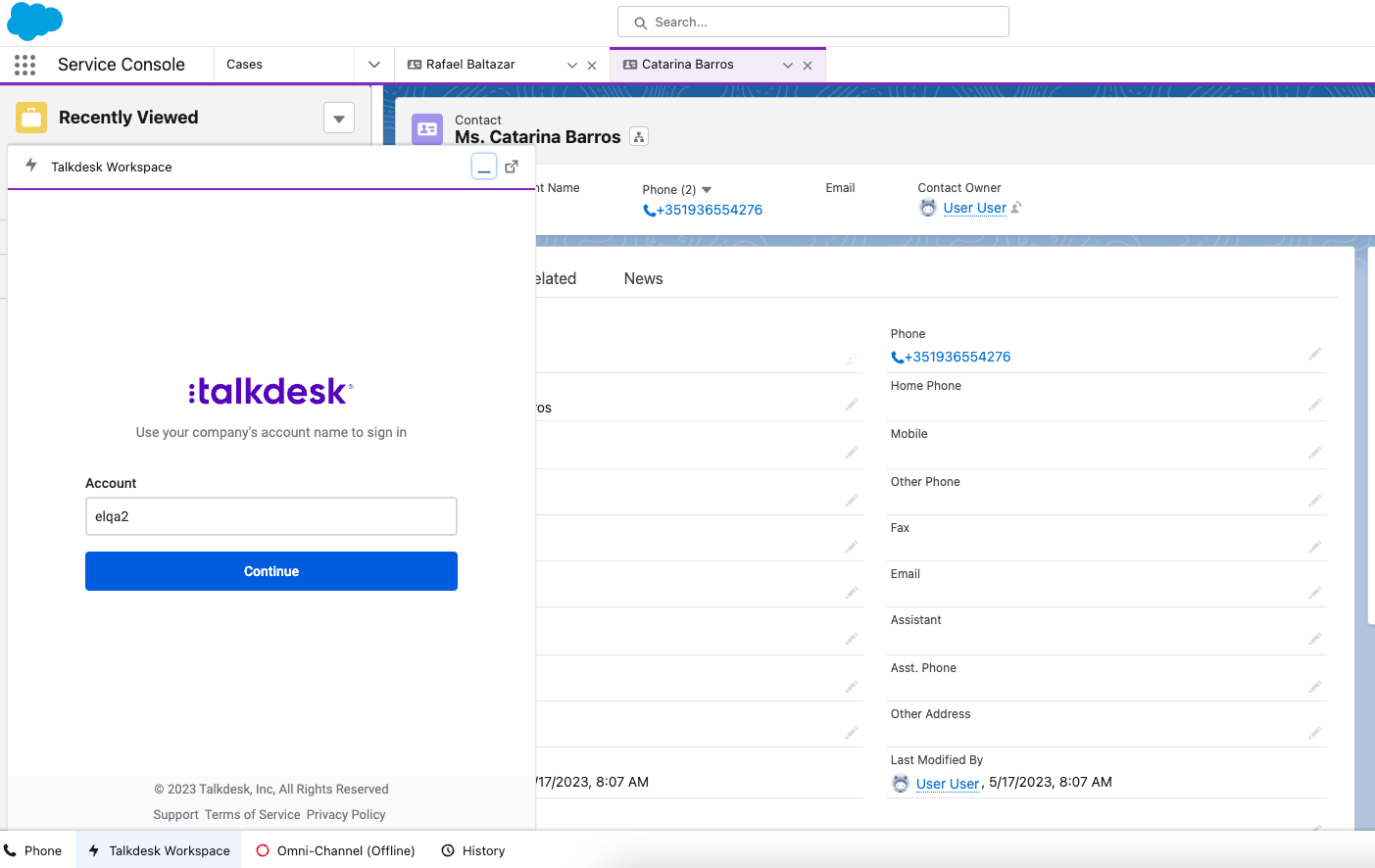Open the Privacy Policy link

pos(346,815)
